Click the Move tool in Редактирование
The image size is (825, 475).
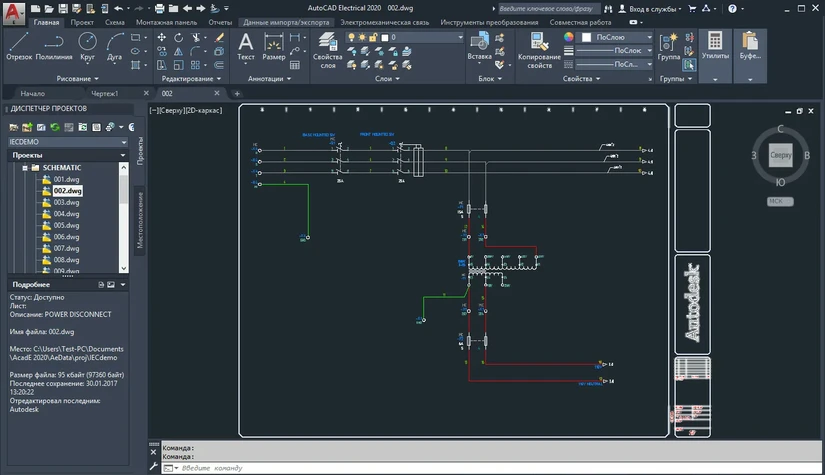(162, 37)
